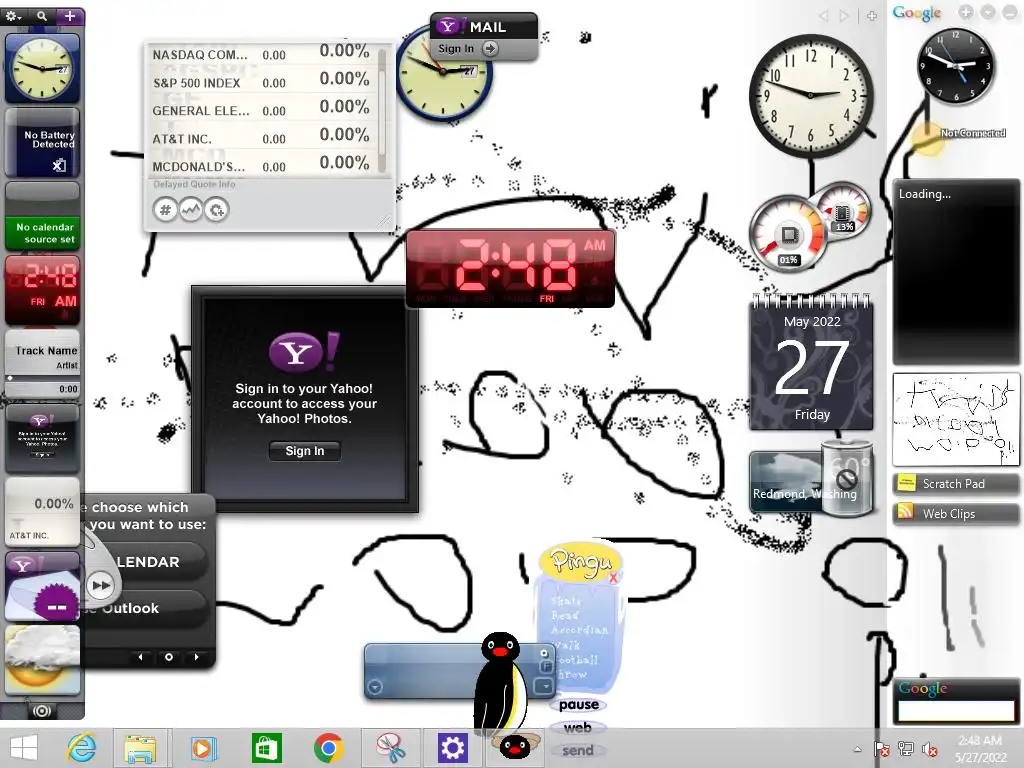Screen dimensions: 1024x768
Task: Click Sign In on Yahoo Photos widget
Action: [x=305, y=451]
